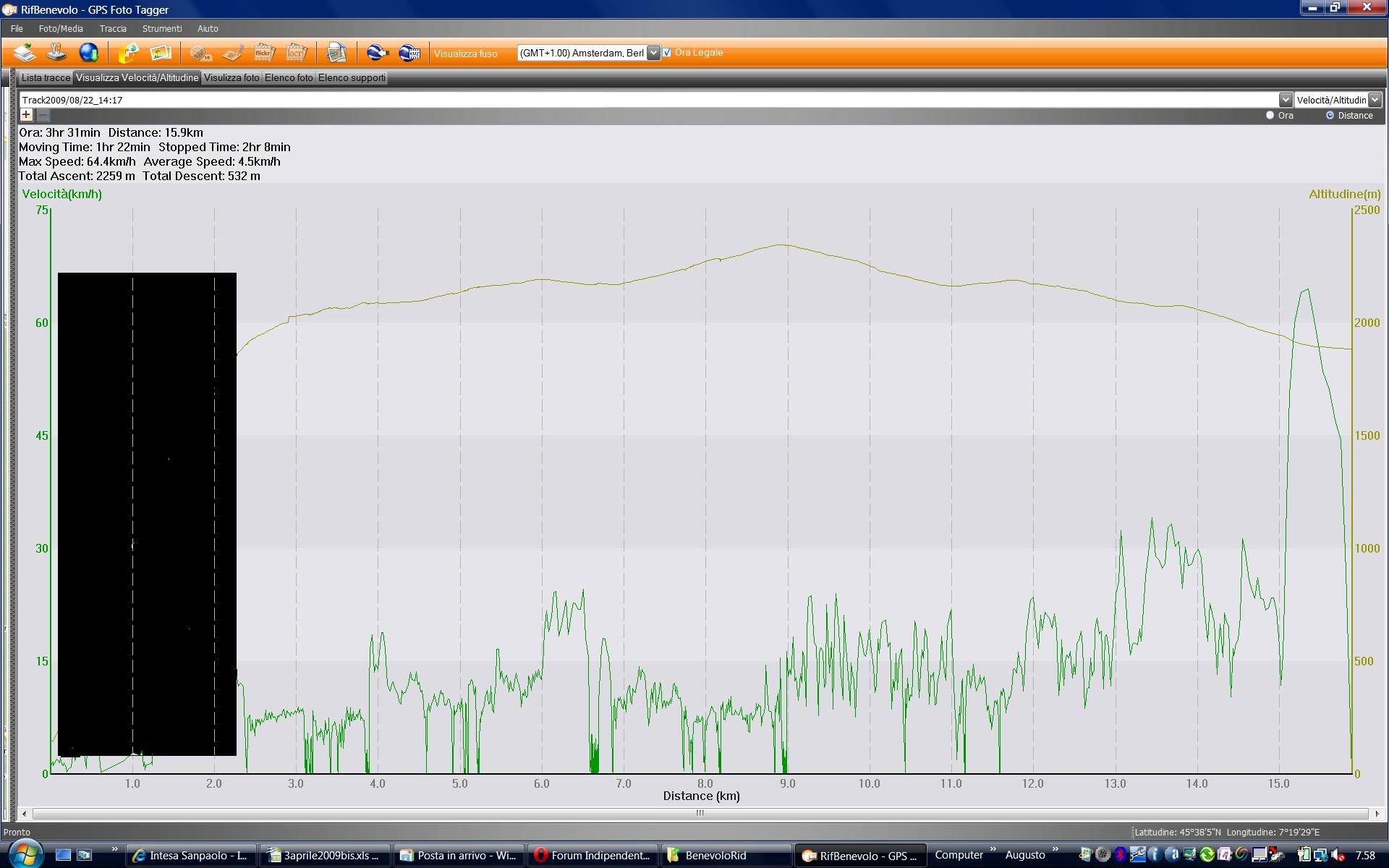Select the Ora radio button
1389x868 pixels.
pyautogui.click(x=1270, y=115)
